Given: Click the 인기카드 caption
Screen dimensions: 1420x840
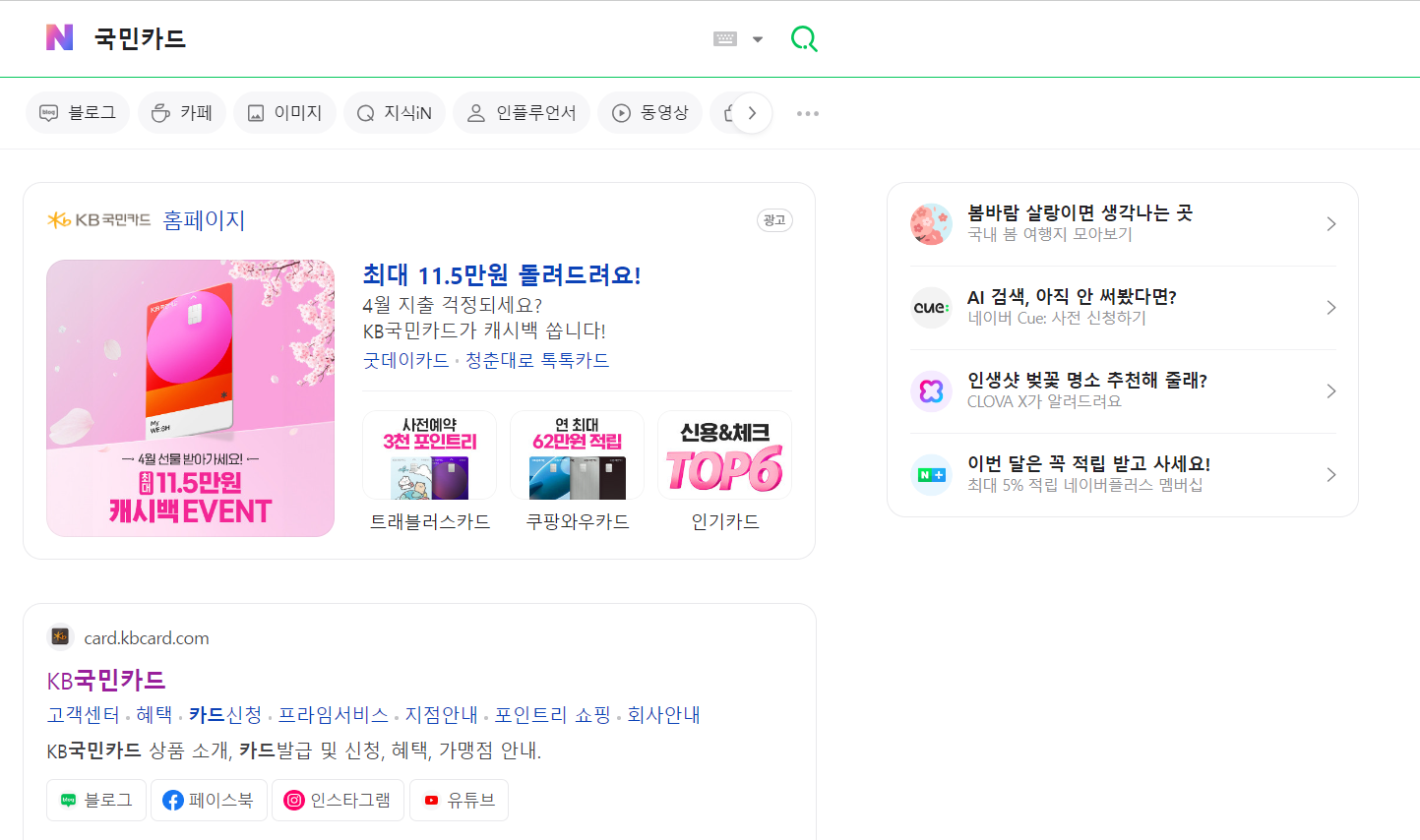Looking at the screenshot, I should pyautogui.click(x=725, y=521).
